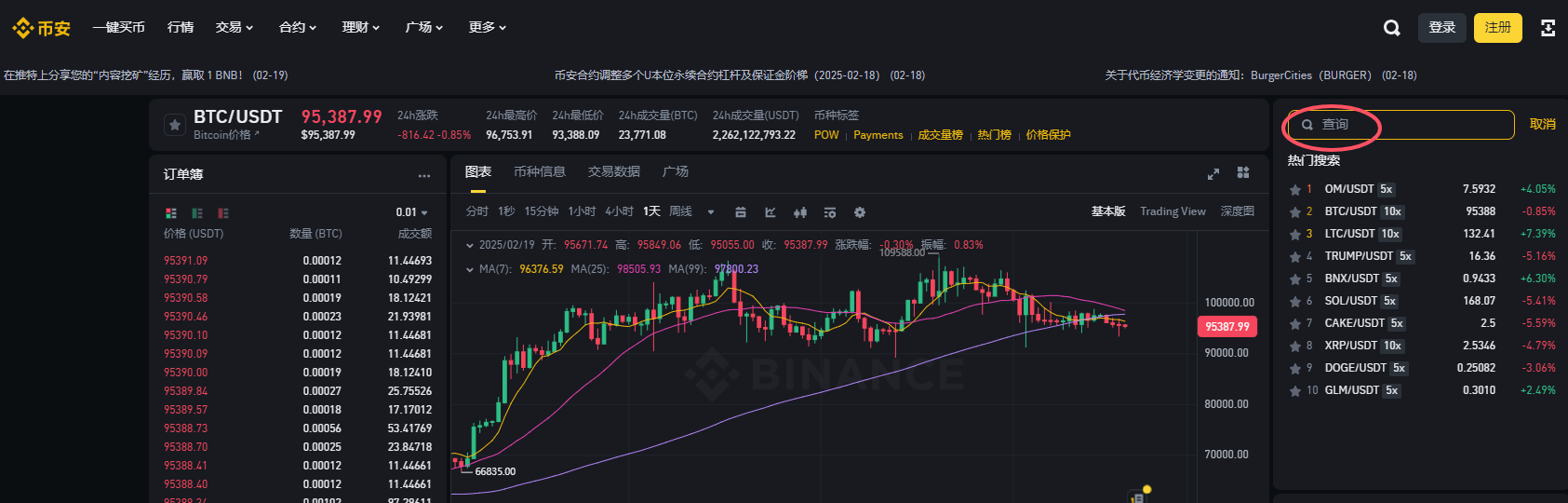The height and width of the screenshot is (503, 1568).
Task: Open the Payments coin tag
Action: [878, 135]
